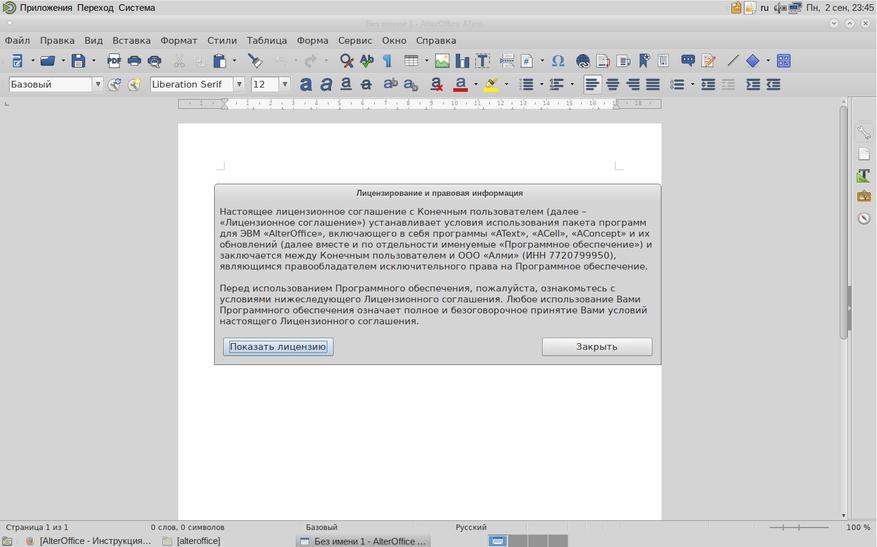
Task: Toggle underline text formatting
Action: point(346,84)
